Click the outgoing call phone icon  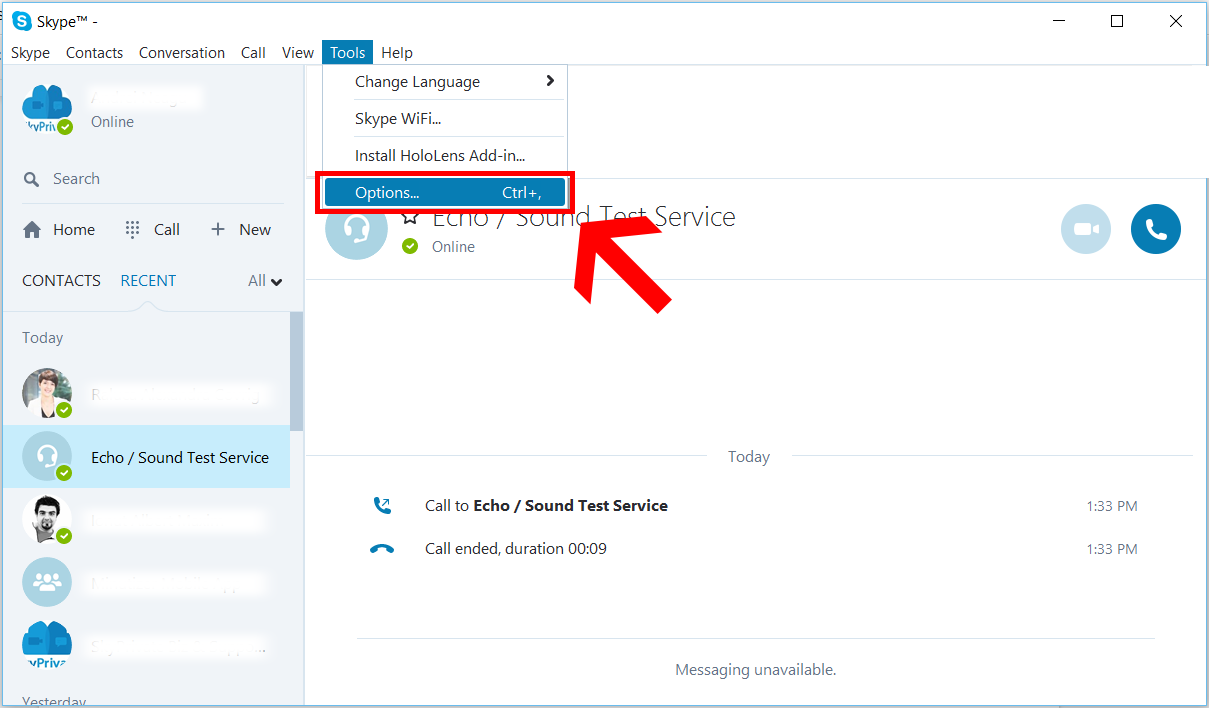coord(382,506)
